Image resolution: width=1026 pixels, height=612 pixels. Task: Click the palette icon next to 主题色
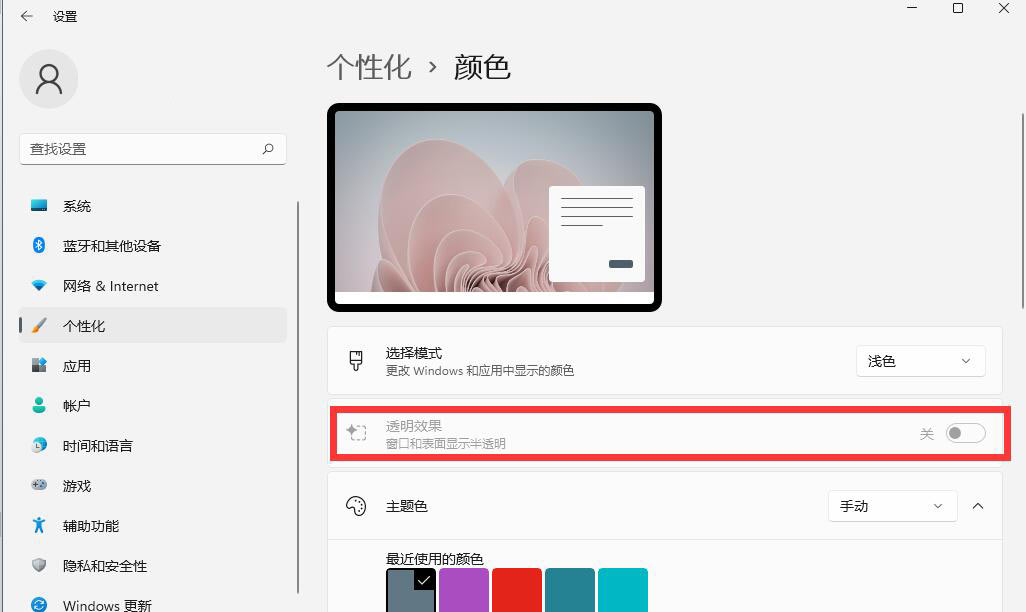tap(356, 506)
